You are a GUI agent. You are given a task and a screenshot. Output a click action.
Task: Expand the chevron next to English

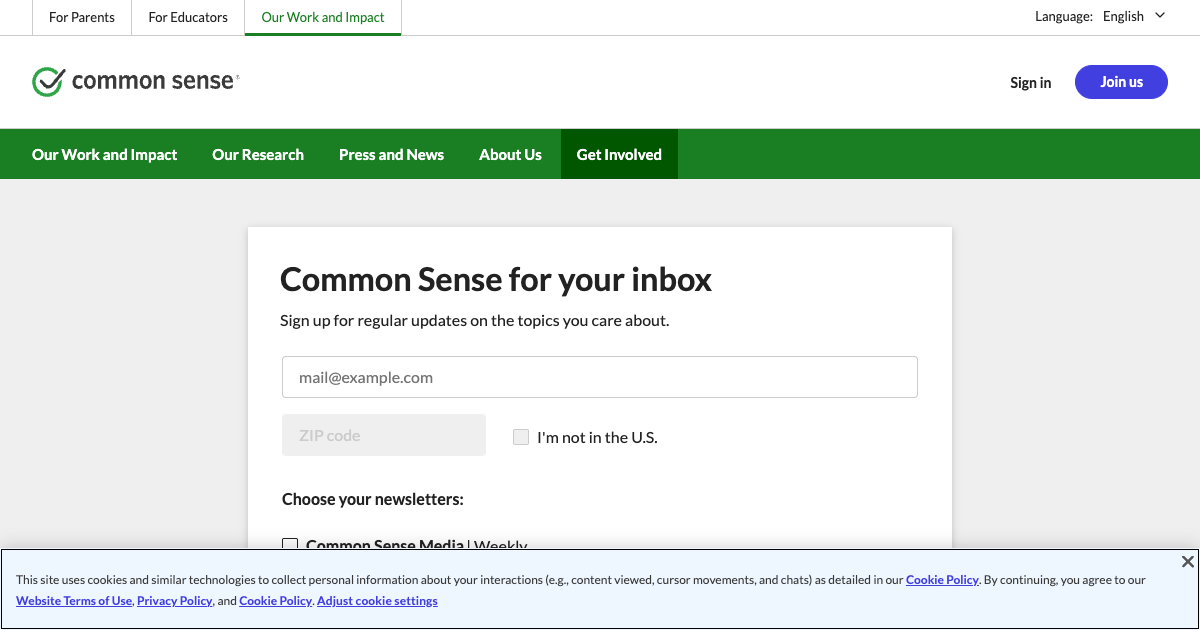(1159, 16)
